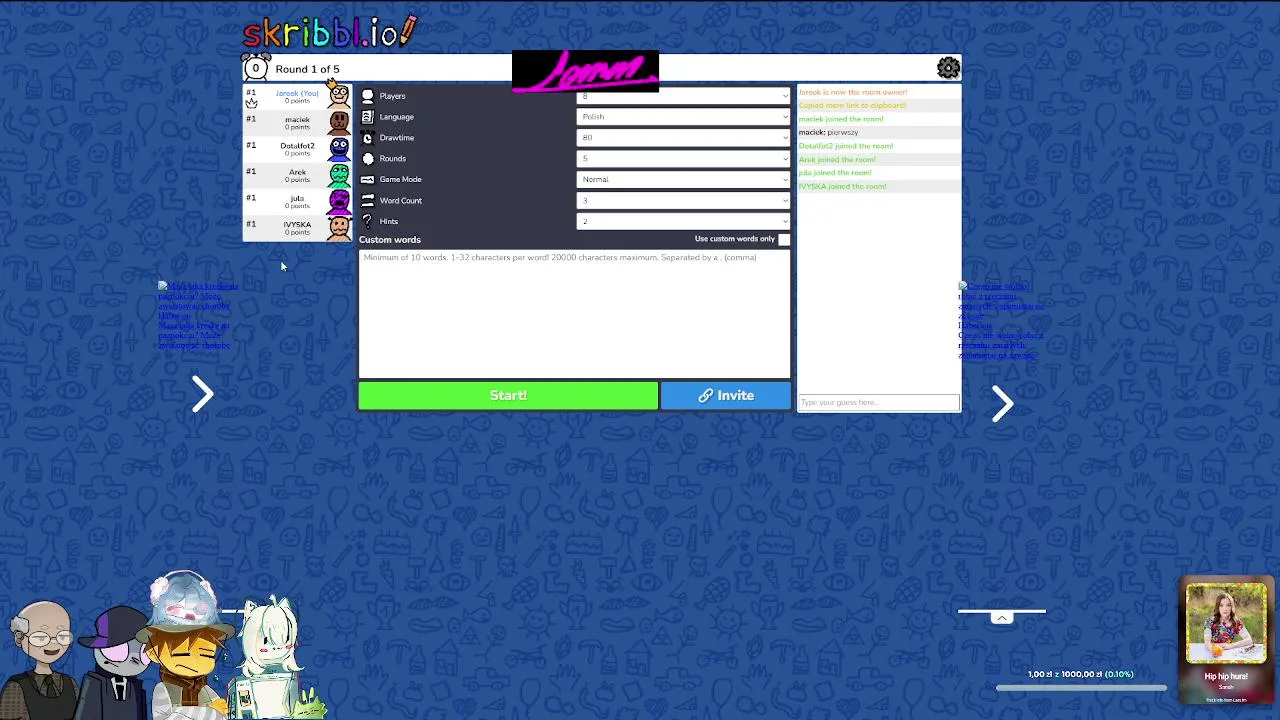The image size is (1280, 720).
Task: Click the Word Count icon
Action: click(x=367, y=201)
